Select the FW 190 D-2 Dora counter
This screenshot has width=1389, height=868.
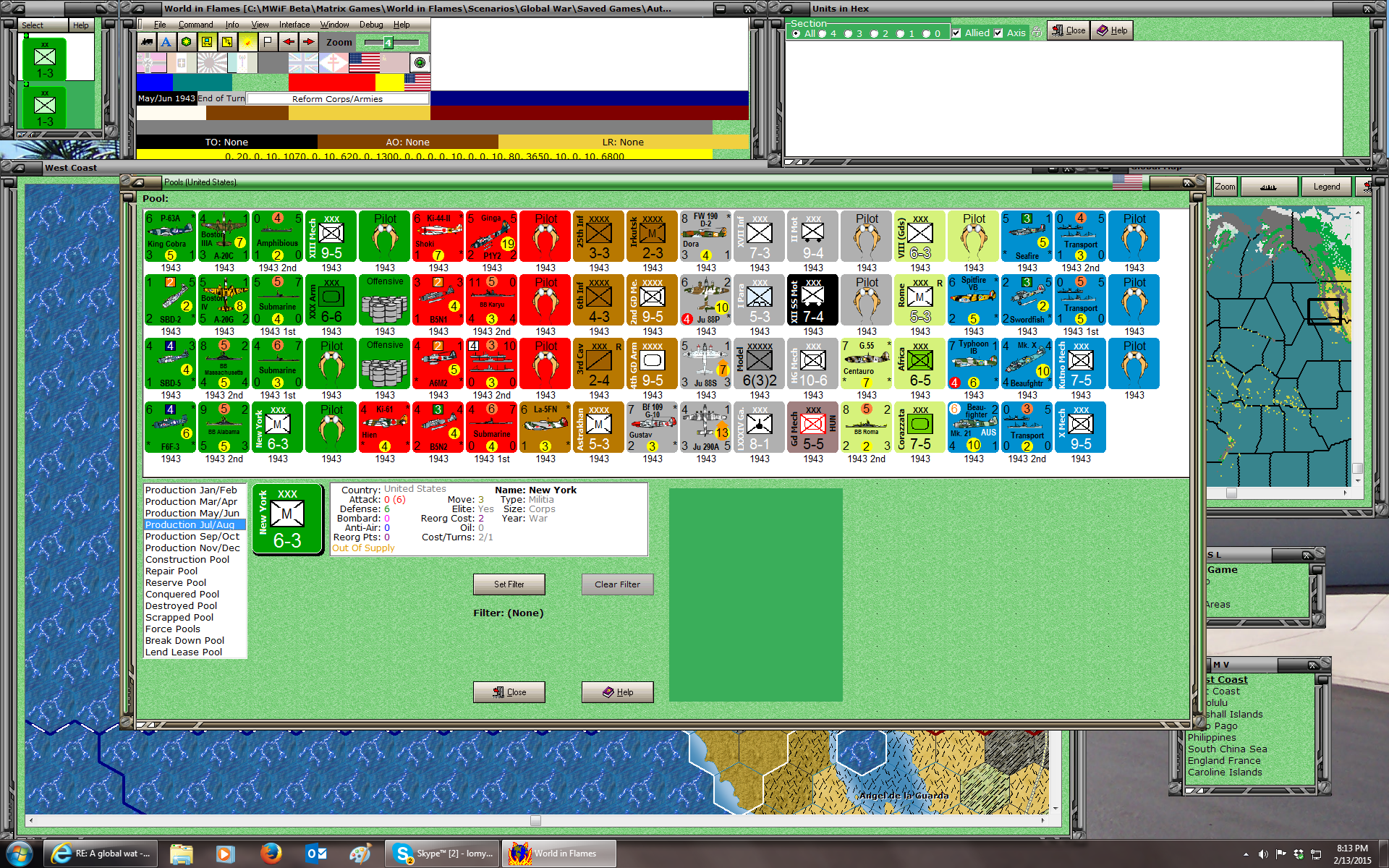706,237
